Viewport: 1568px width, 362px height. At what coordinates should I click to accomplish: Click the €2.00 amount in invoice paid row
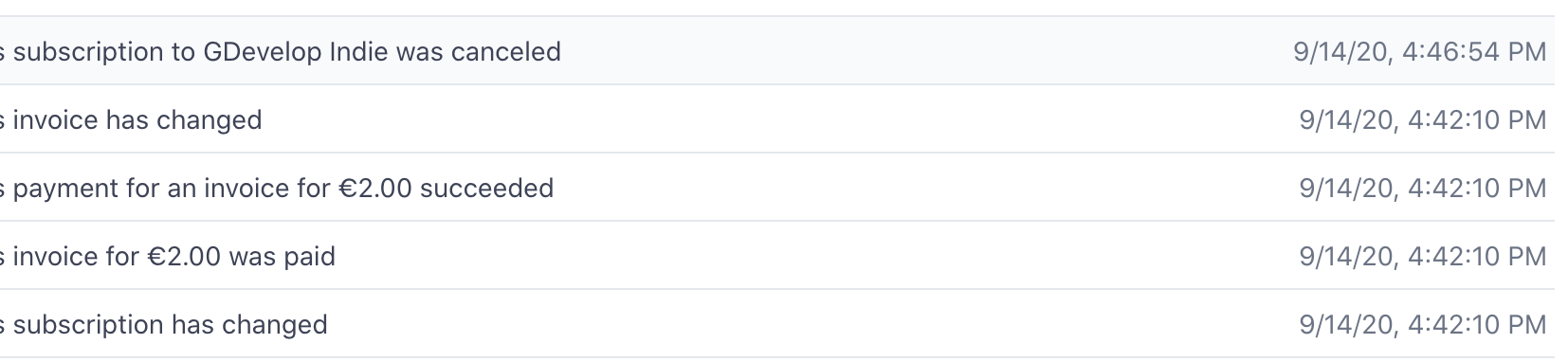coord(184,256)
